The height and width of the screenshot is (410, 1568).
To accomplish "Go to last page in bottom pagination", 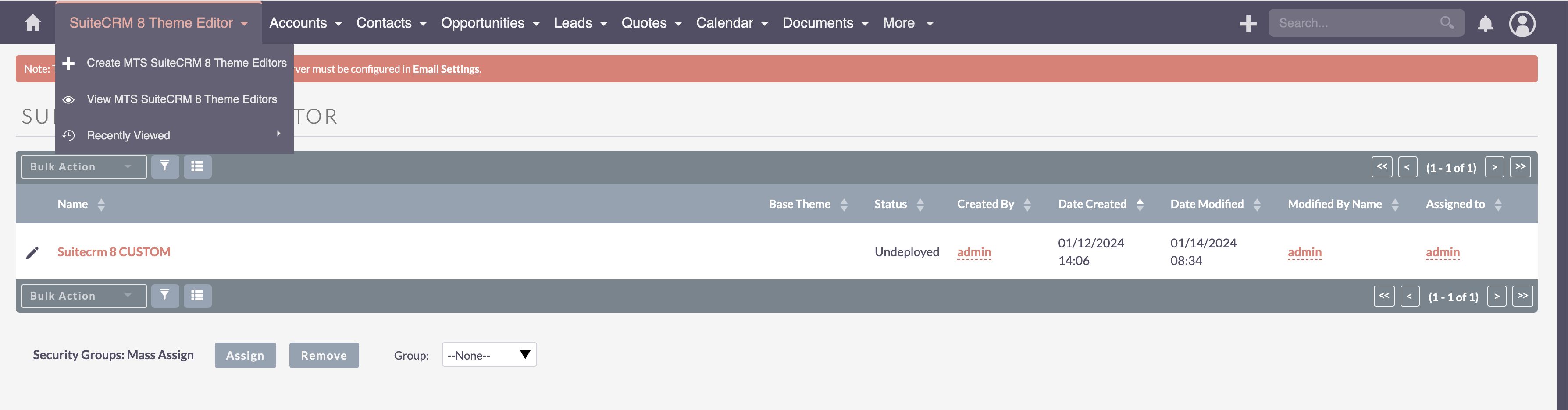I will pos(1523,296).
